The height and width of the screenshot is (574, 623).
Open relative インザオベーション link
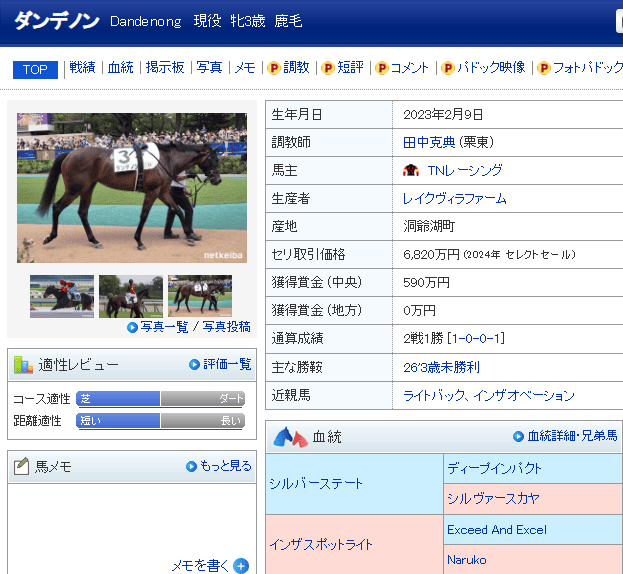[524, 395]
